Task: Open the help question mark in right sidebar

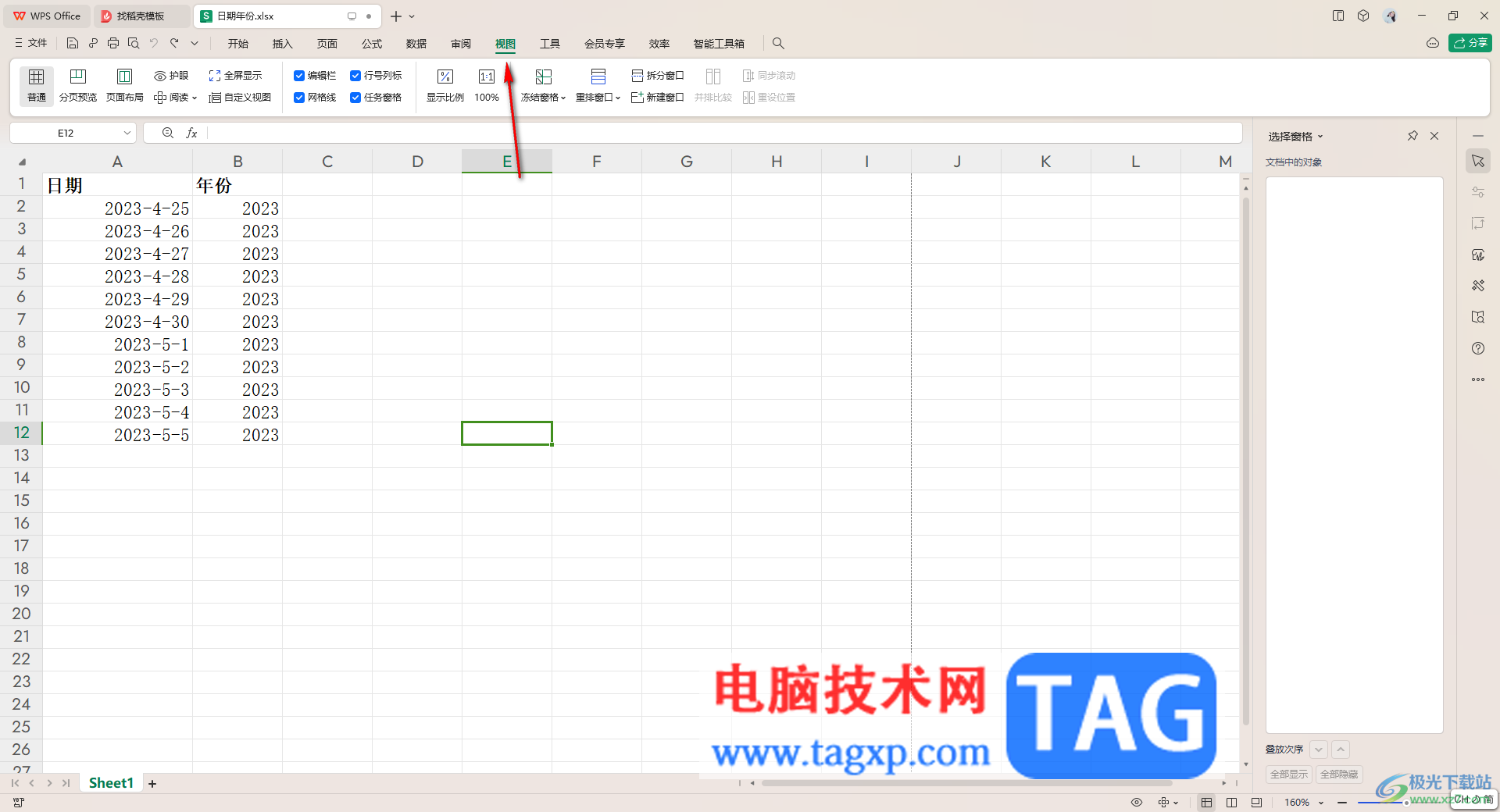Action: tap(1478, 348)
